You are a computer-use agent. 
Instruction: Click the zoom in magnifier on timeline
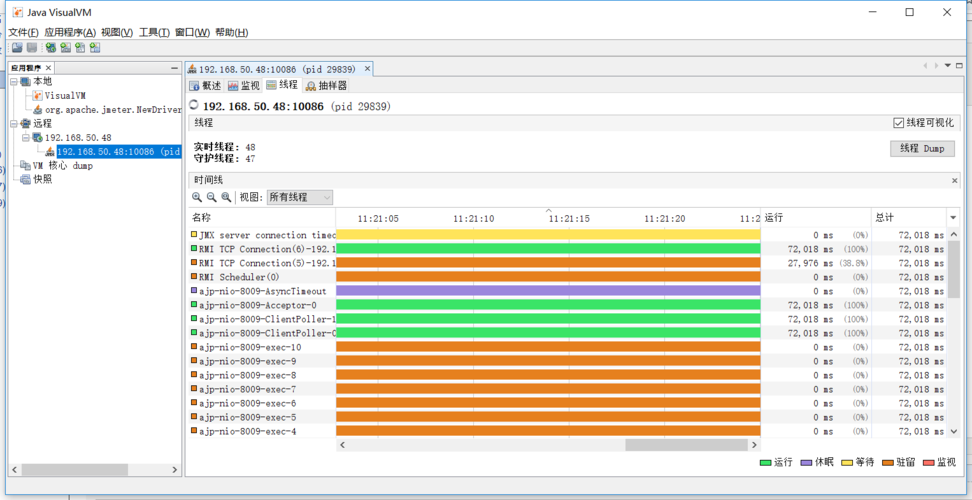tap(197, 197)
